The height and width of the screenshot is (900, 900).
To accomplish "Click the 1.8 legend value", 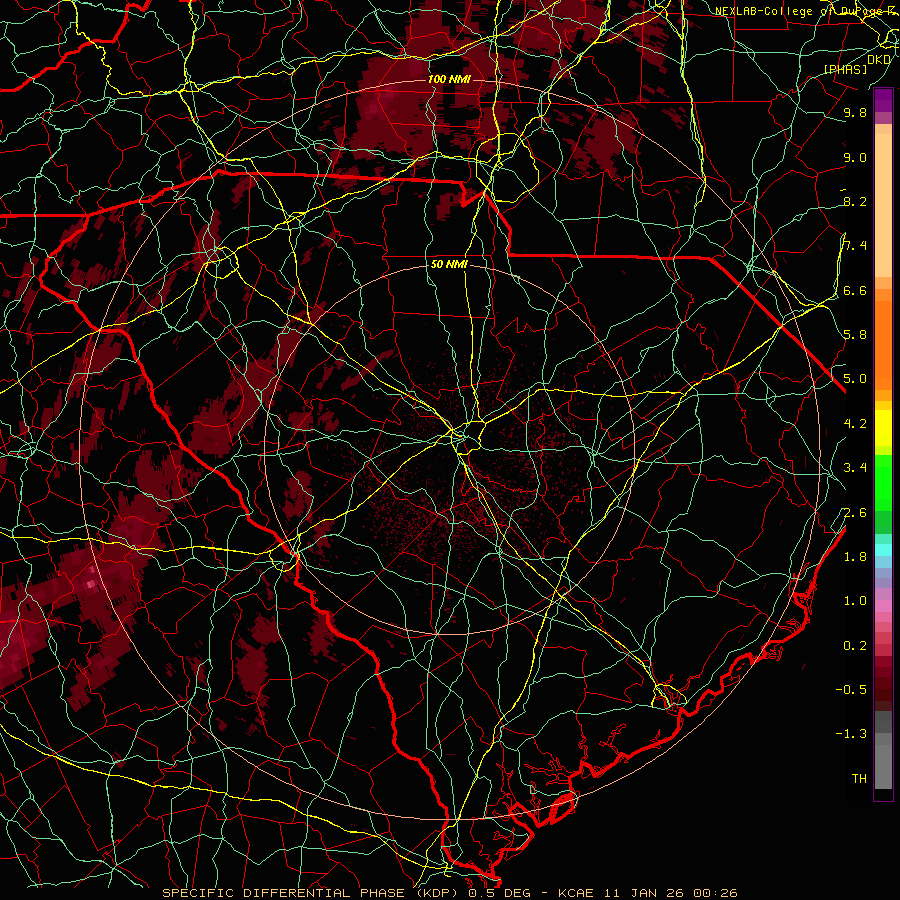I will tap(855, 557).
